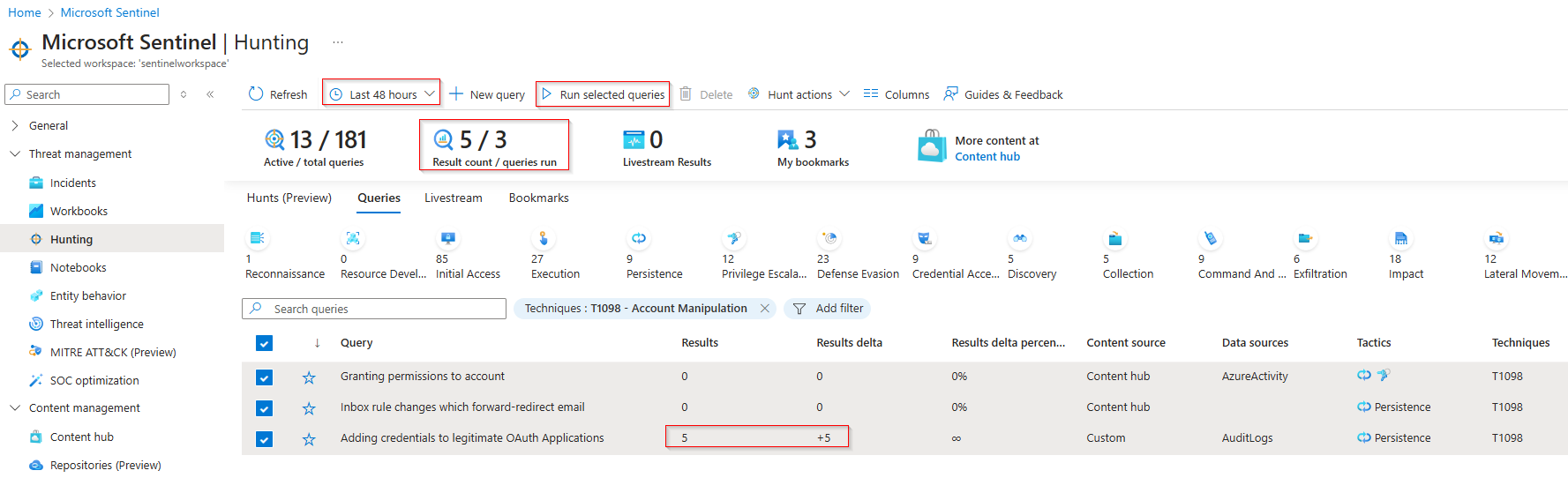This screenshot has width=1568, height=478.
Task: Click the Refresh icon in the toolbar
Action: tap(256, 94)
